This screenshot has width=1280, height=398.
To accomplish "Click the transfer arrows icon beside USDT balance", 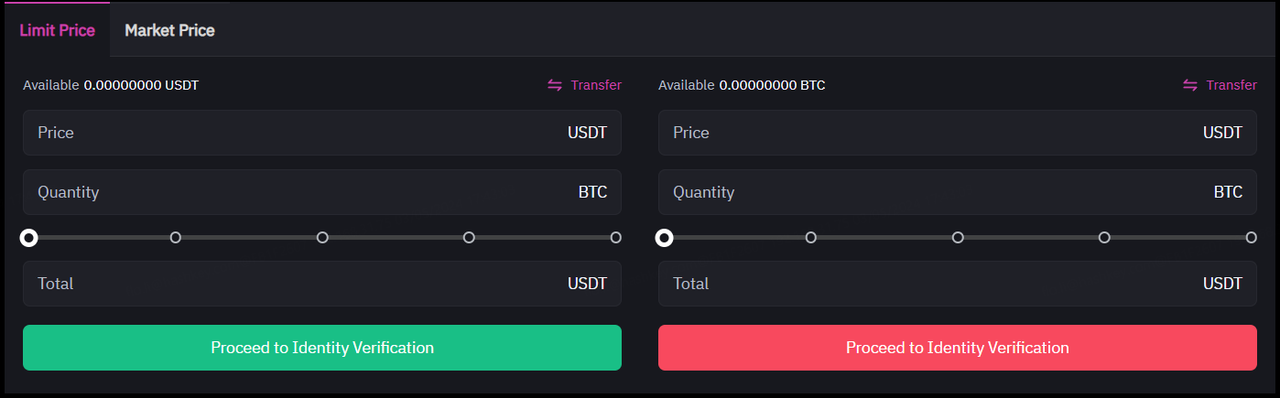I will pos(555,85).
